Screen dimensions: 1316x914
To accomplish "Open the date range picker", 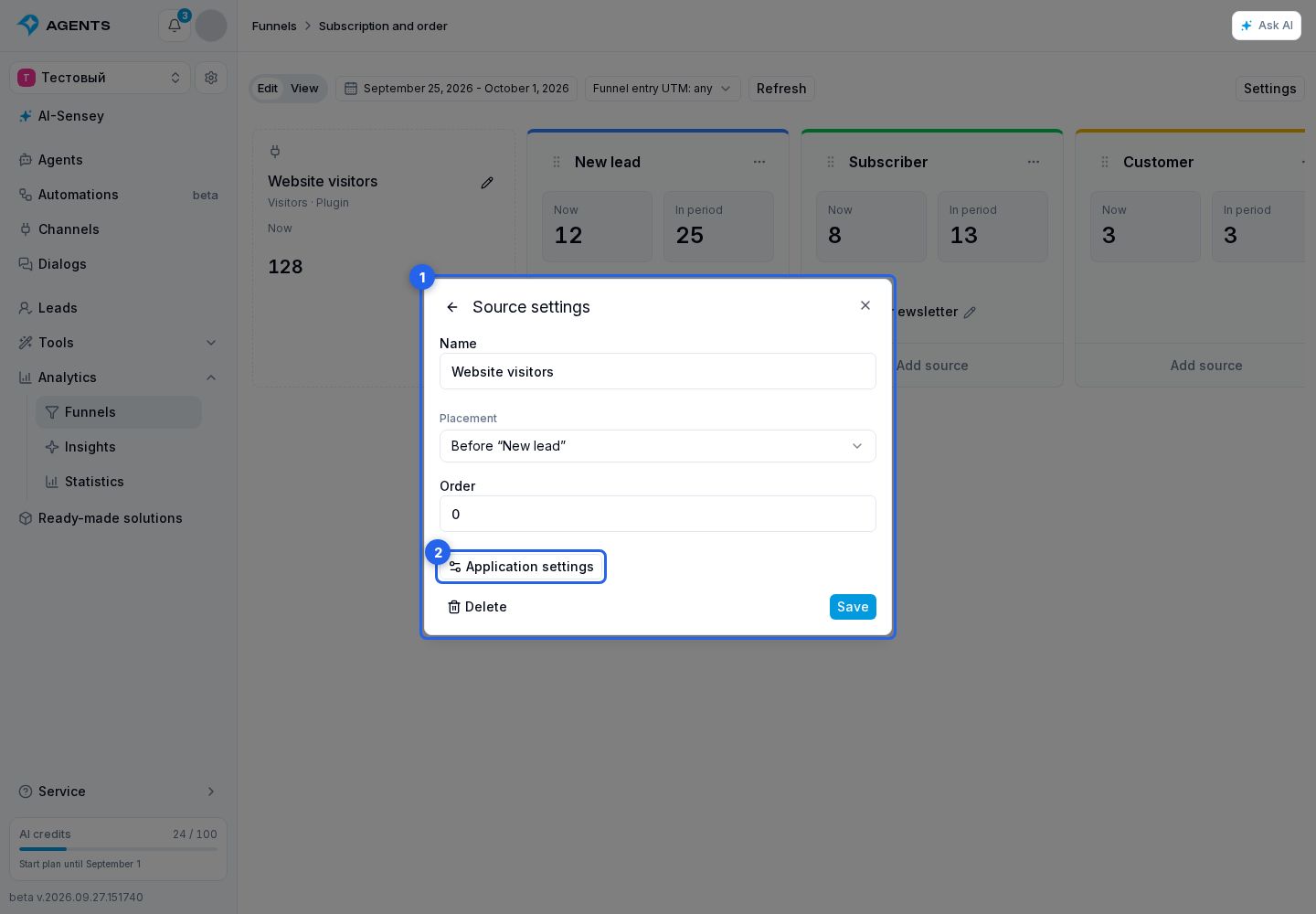I will coord(456,89).
